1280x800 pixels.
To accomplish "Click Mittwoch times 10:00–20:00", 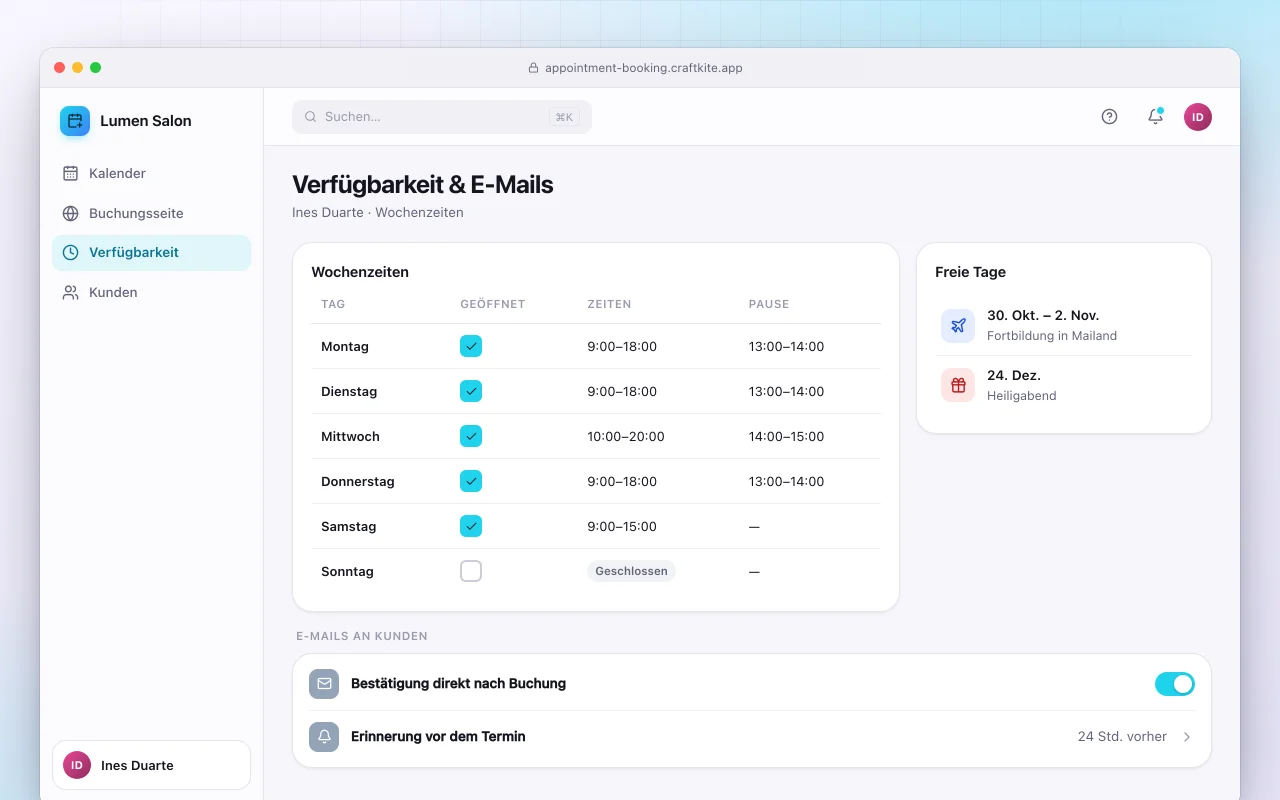I will tap(626, 437).
